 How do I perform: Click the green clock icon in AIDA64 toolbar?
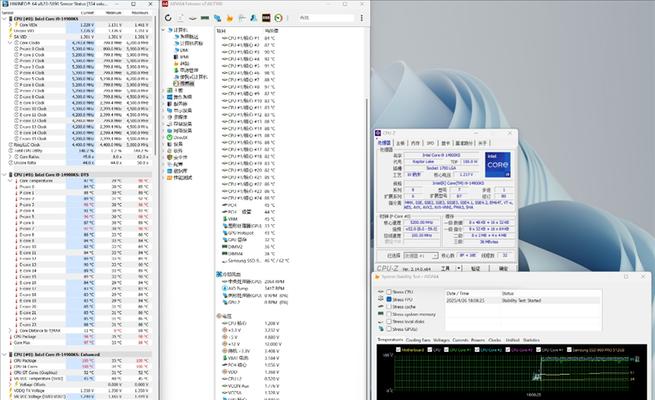[x=278, y=18]
